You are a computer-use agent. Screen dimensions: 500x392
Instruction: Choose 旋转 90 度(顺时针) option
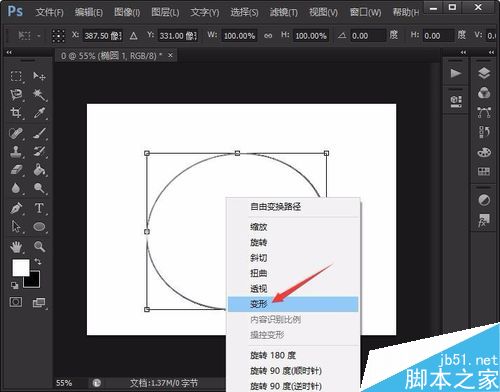293,371
